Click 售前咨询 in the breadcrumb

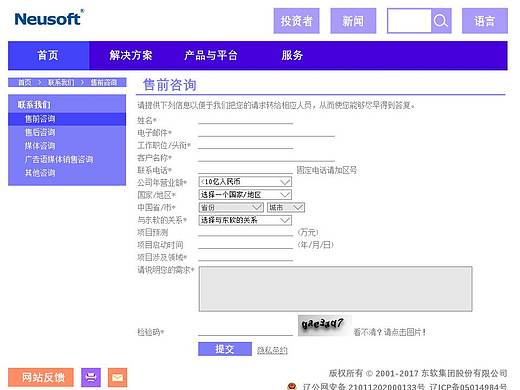tap(103, 82)
